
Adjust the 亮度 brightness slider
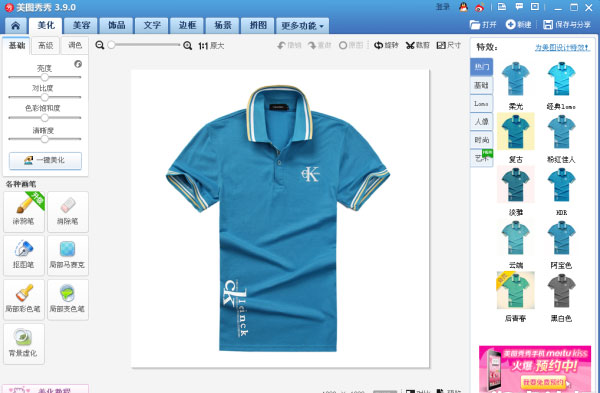tap(44, 77)
